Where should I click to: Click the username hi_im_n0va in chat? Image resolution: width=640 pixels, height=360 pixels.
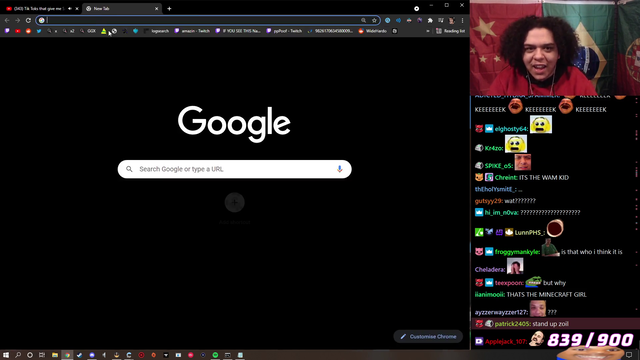(x=502, y=213)
